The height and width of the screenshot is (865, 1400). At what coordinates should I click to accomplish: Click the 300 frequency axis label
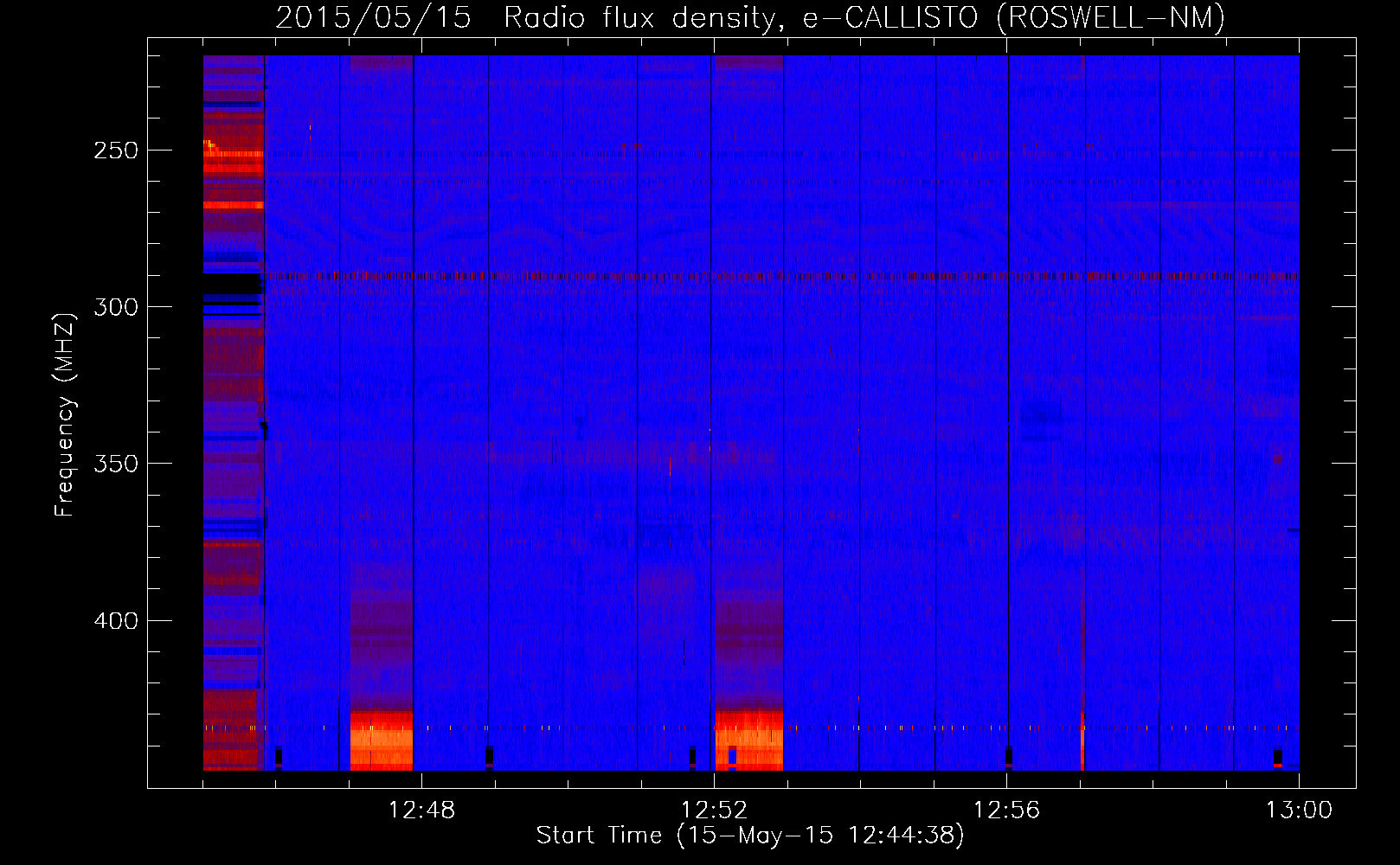116,307
